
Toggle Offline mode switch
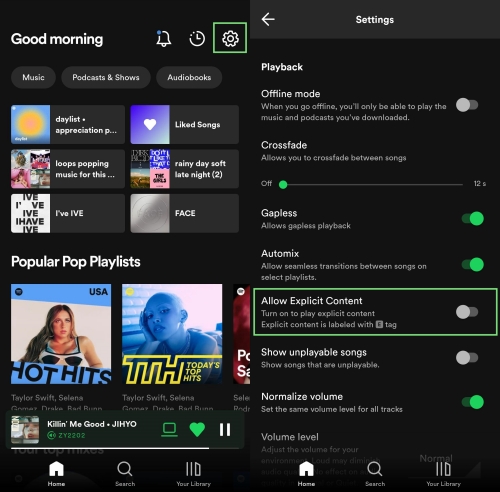pos(467,105)
